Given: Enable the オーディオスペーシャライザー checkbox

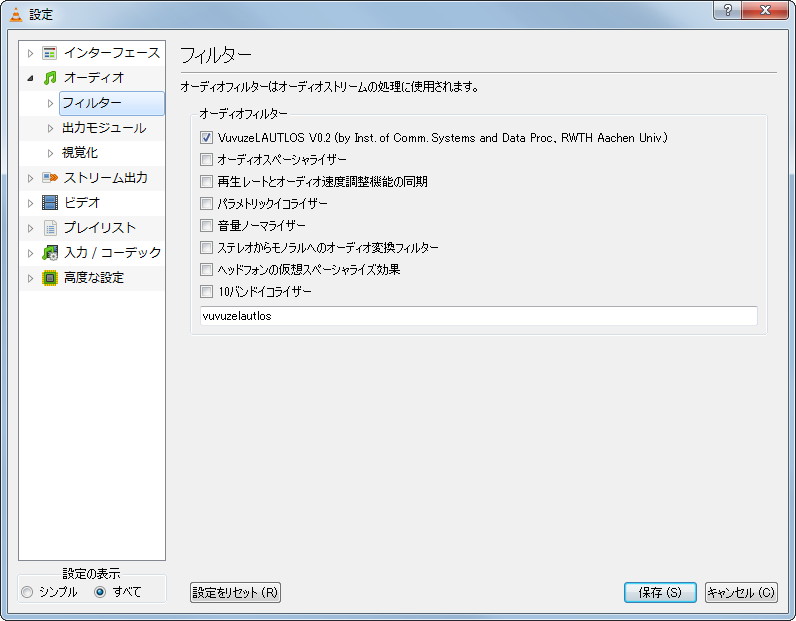Looking at the screenshot, I should click(206, 159).
